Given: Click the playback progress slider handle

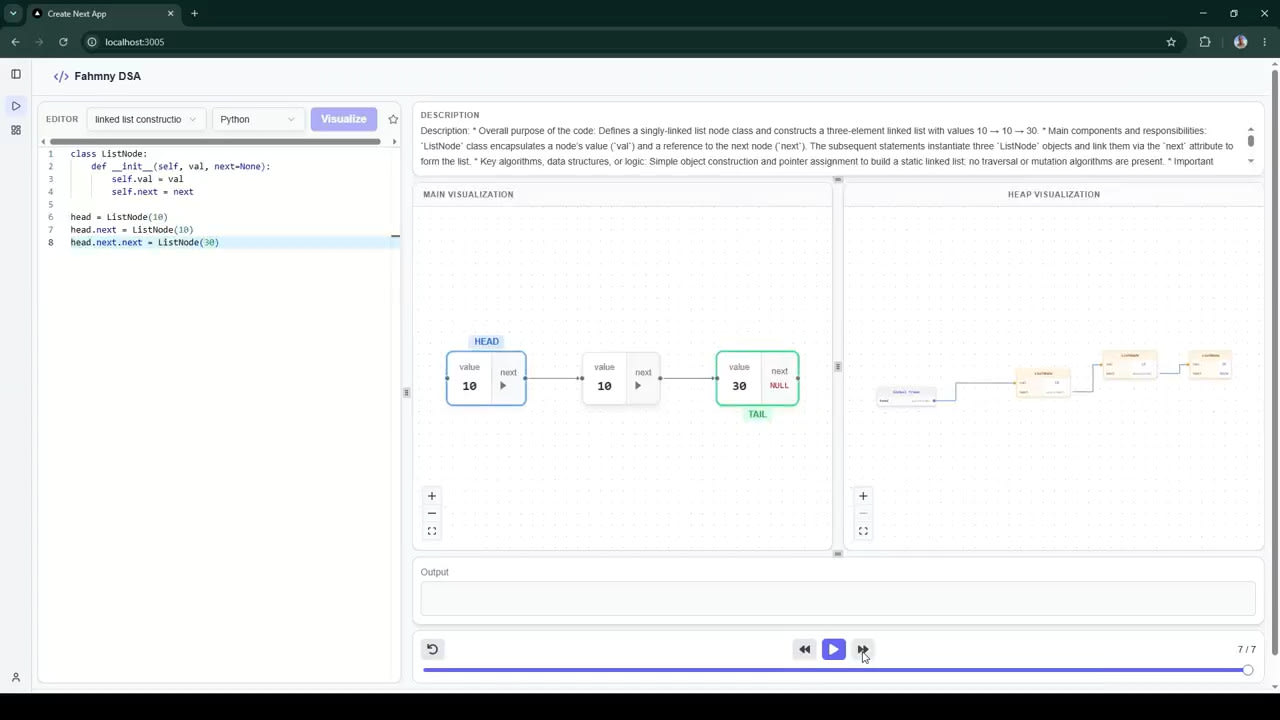Looking at the screenshot, I should pos(1247,670).
